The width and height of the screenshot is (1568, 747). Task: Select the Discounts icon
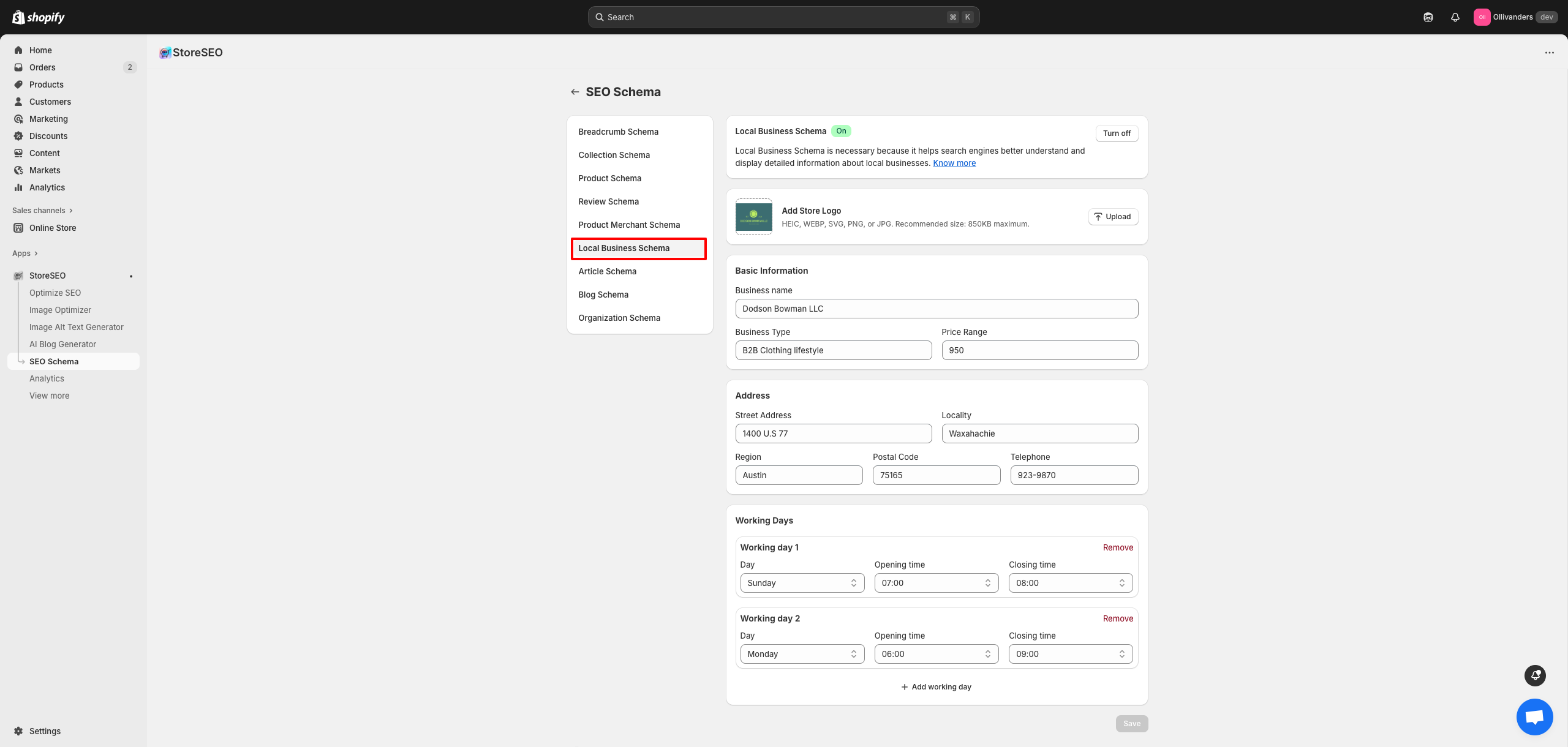[x=19, y=136]
